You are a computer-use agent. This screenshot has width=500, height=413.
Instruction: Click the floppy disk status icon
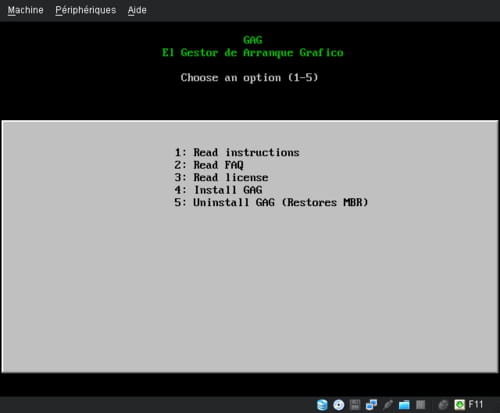pos(355,405)
